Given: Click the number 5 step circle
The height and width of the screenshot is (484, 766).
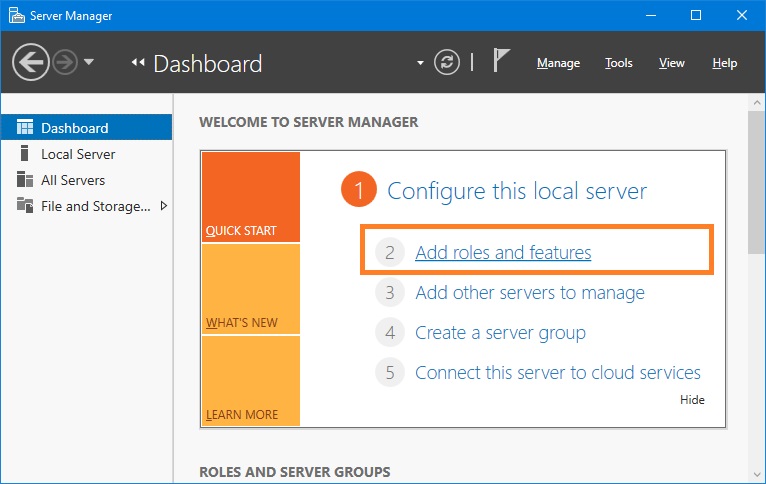Looking at the screenshot, I should pos(389,373).
